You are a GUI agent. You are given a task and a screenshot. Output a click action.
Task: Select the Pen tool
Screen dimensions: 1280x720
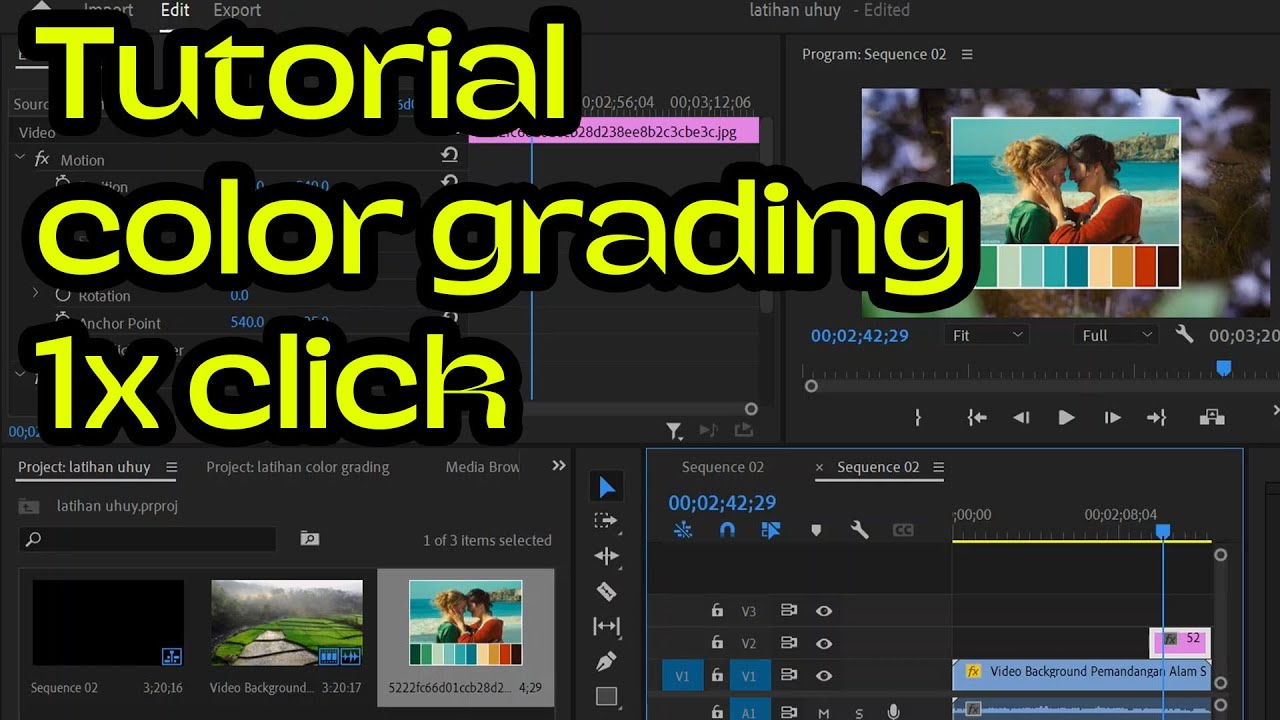[x=606, y=661]
